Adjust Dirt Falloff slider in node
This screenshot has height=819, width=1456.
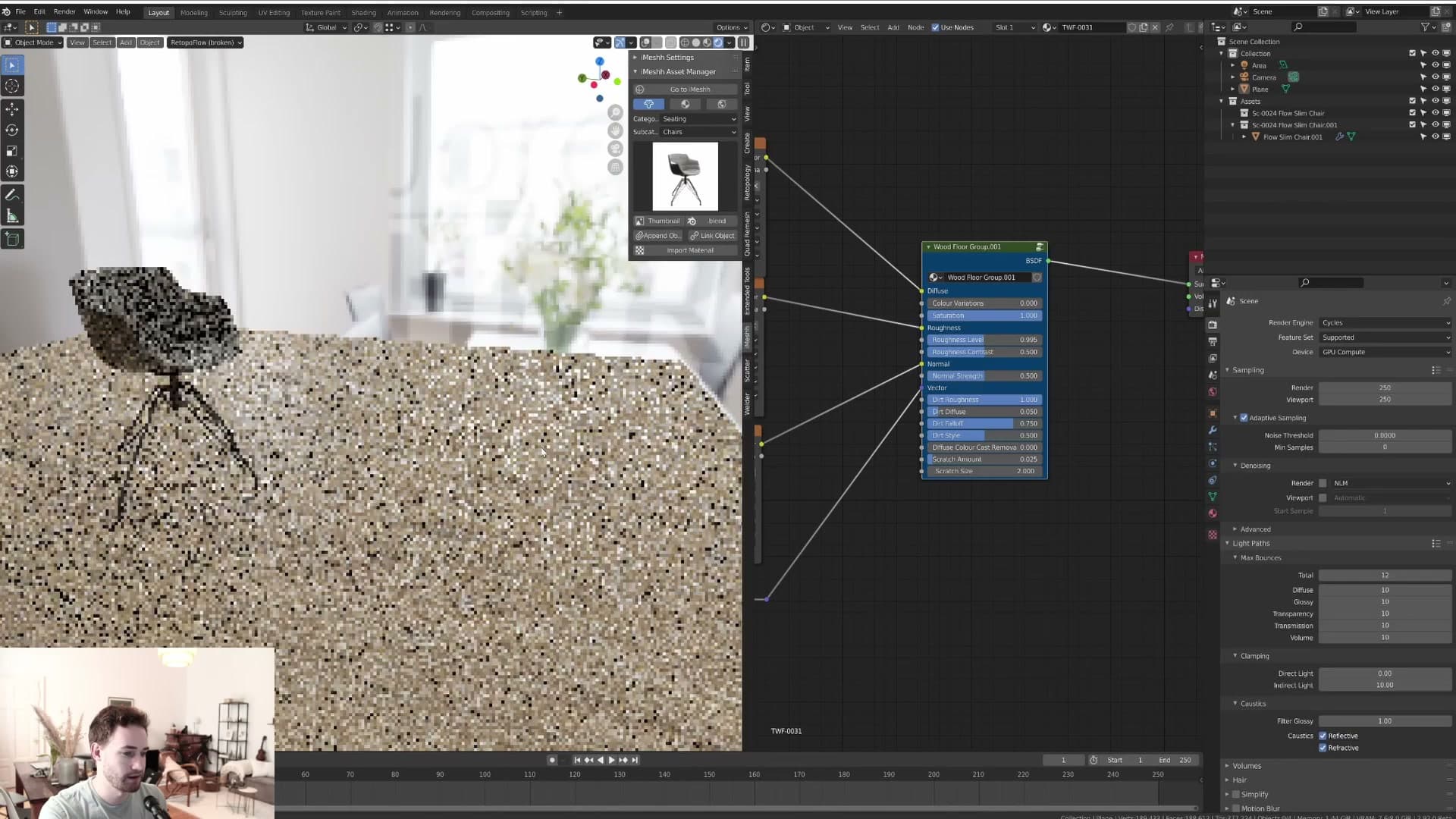point(984,423)
